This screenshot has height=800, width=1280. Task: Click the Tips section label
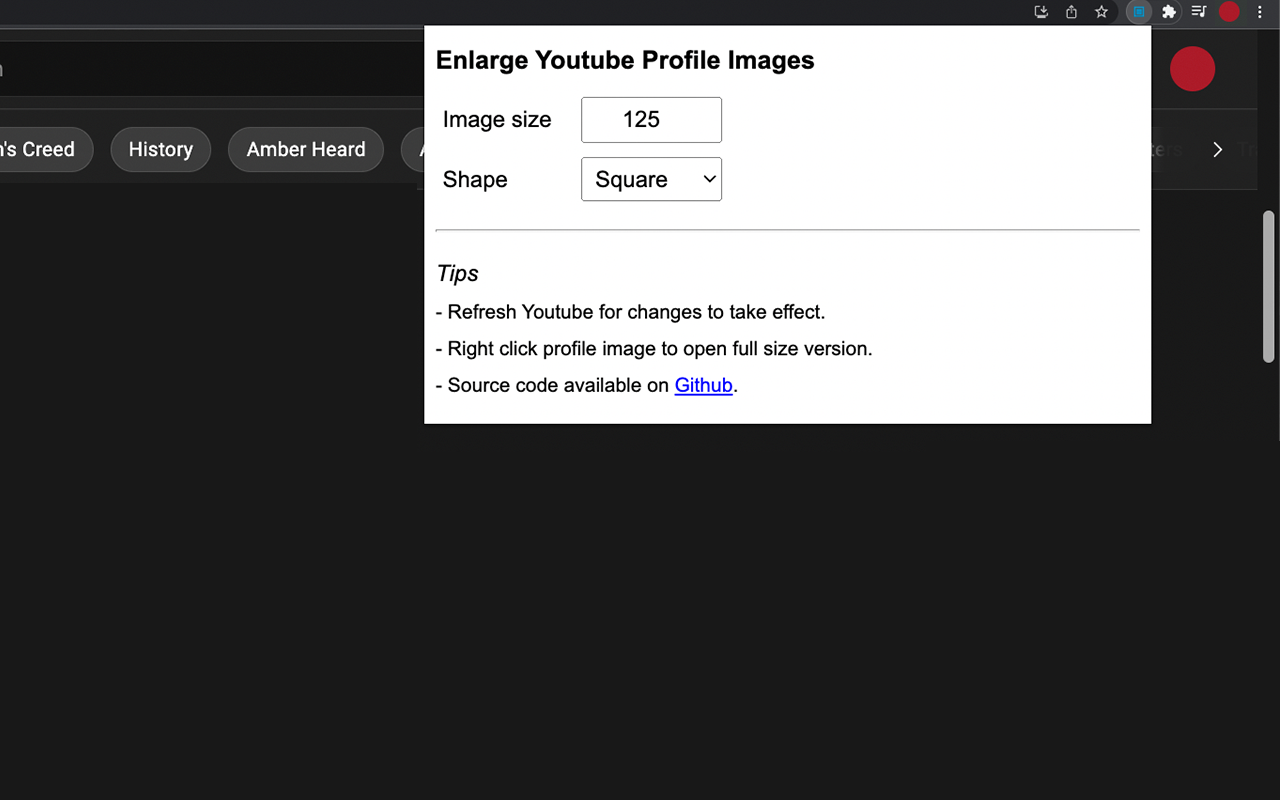[x=457, y=273]
